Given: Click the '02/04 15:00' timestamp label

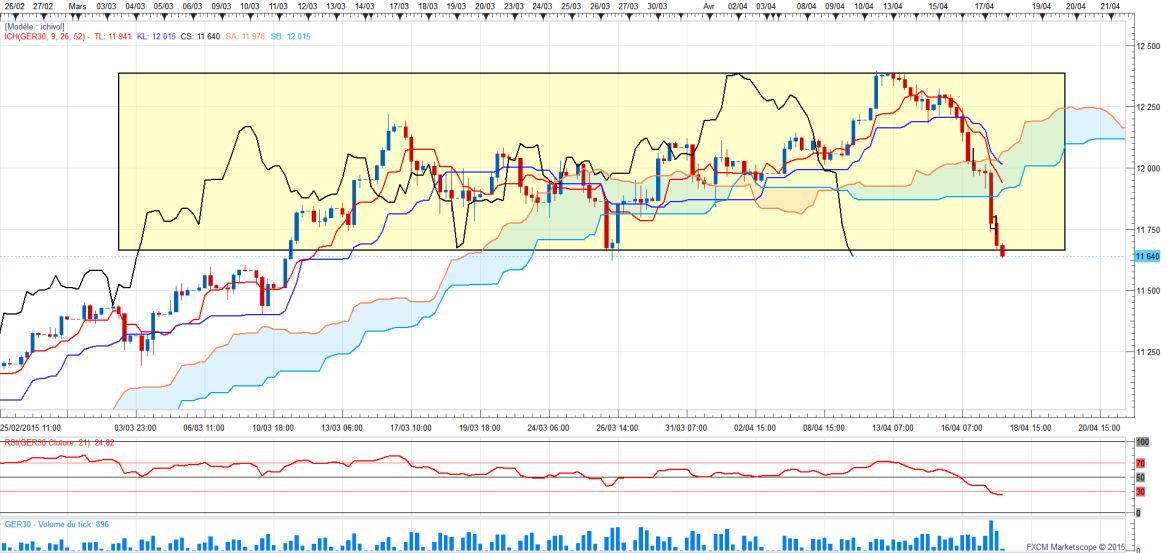Looking at the screenshot, I should 755,428.
